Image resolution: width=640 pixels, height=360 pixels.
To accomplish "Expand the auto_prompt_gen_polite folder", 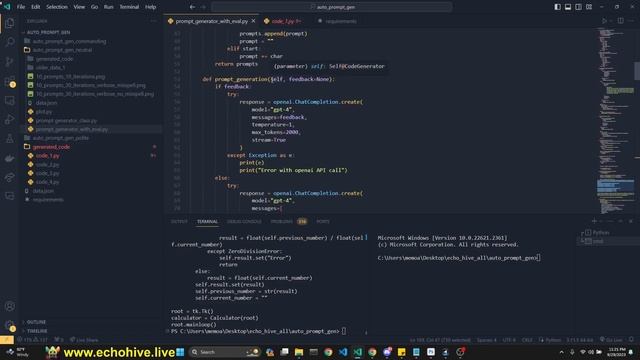I will (56, 138).
